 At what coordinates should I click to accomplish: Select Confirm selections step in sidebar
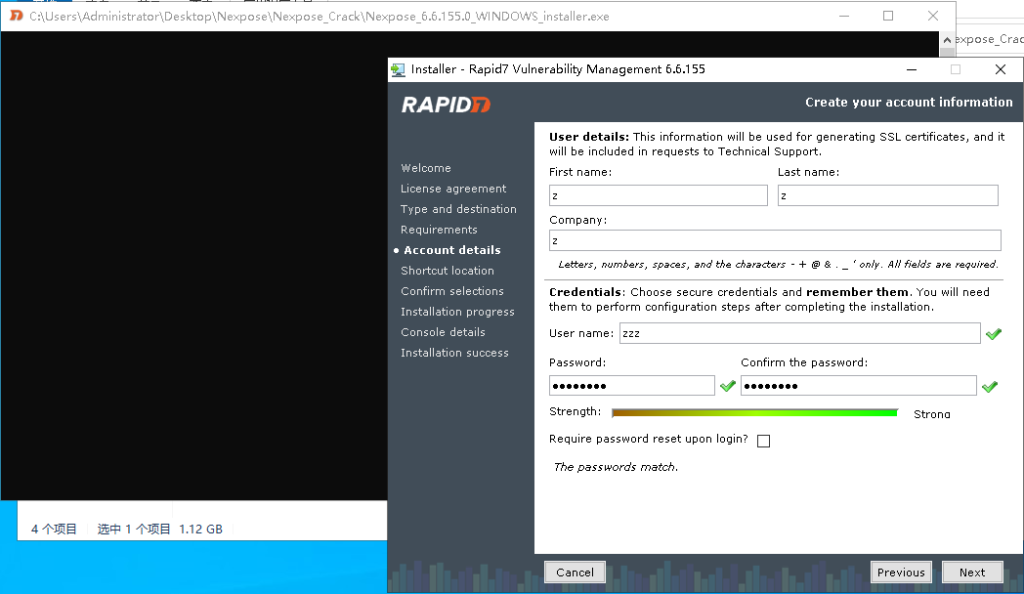point(452,291)
